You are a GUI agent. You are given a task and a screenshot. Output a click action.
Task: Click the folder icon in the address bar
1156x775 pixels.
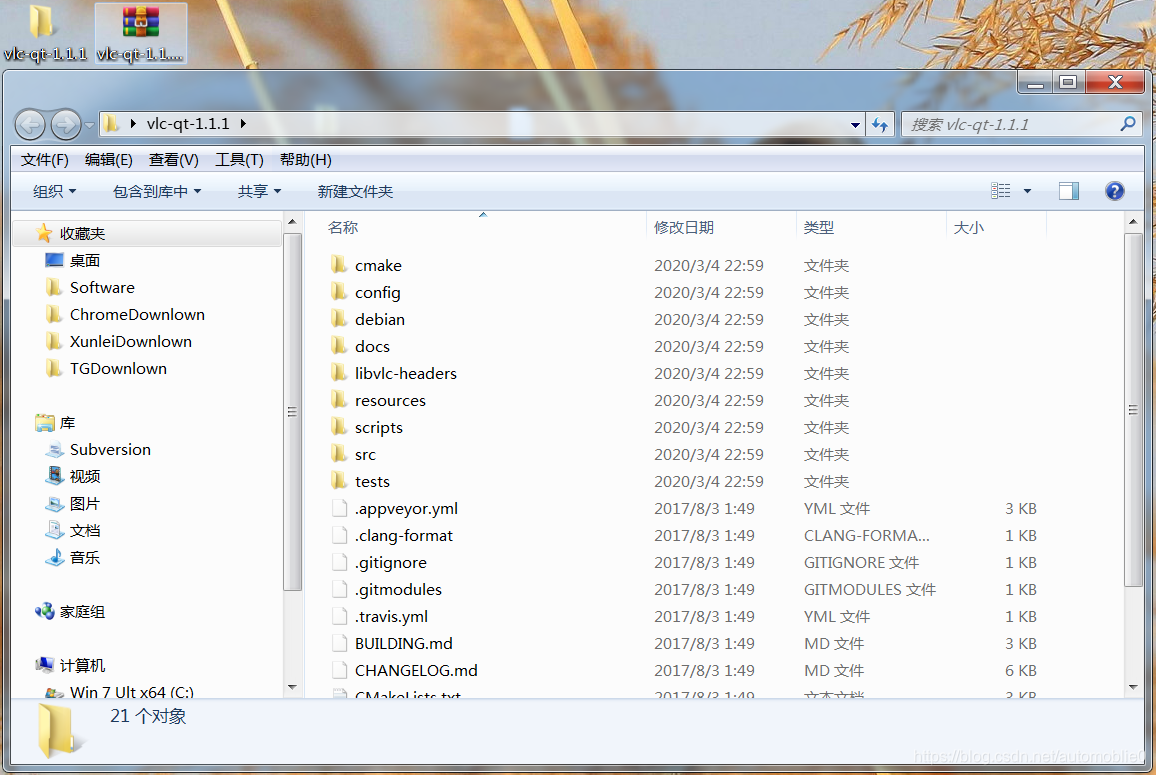click(111, 124)
